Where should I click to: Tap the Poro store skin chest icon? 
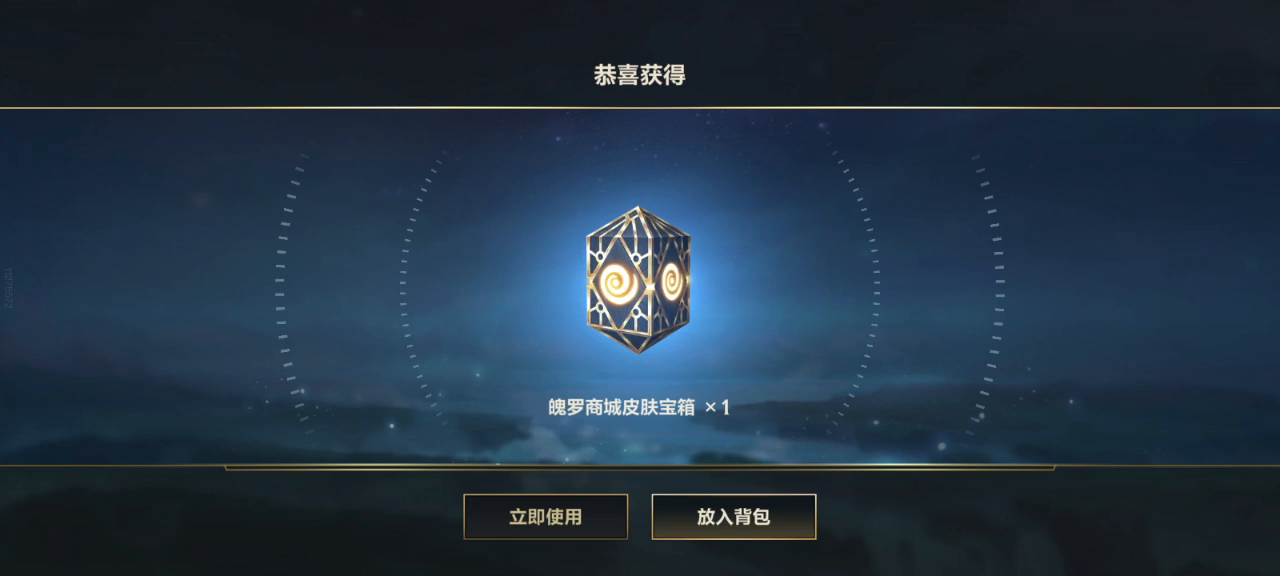[x=638, y=279]
